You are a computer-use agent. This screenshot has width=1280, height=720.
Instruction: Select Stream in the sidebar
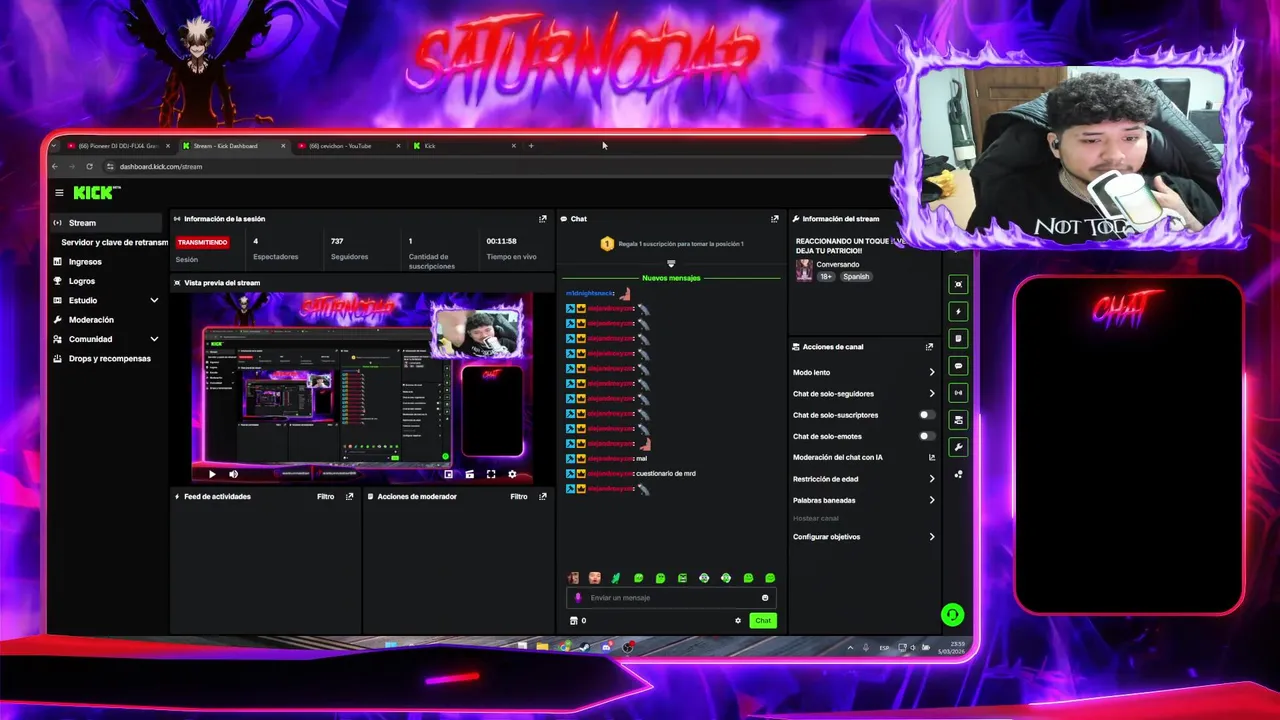[x=107, y=223]
